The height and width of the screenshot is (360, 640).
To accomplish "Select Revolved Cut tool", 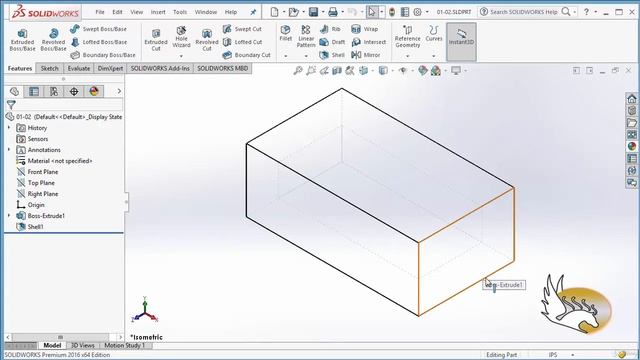I will [x=207, y=40].
